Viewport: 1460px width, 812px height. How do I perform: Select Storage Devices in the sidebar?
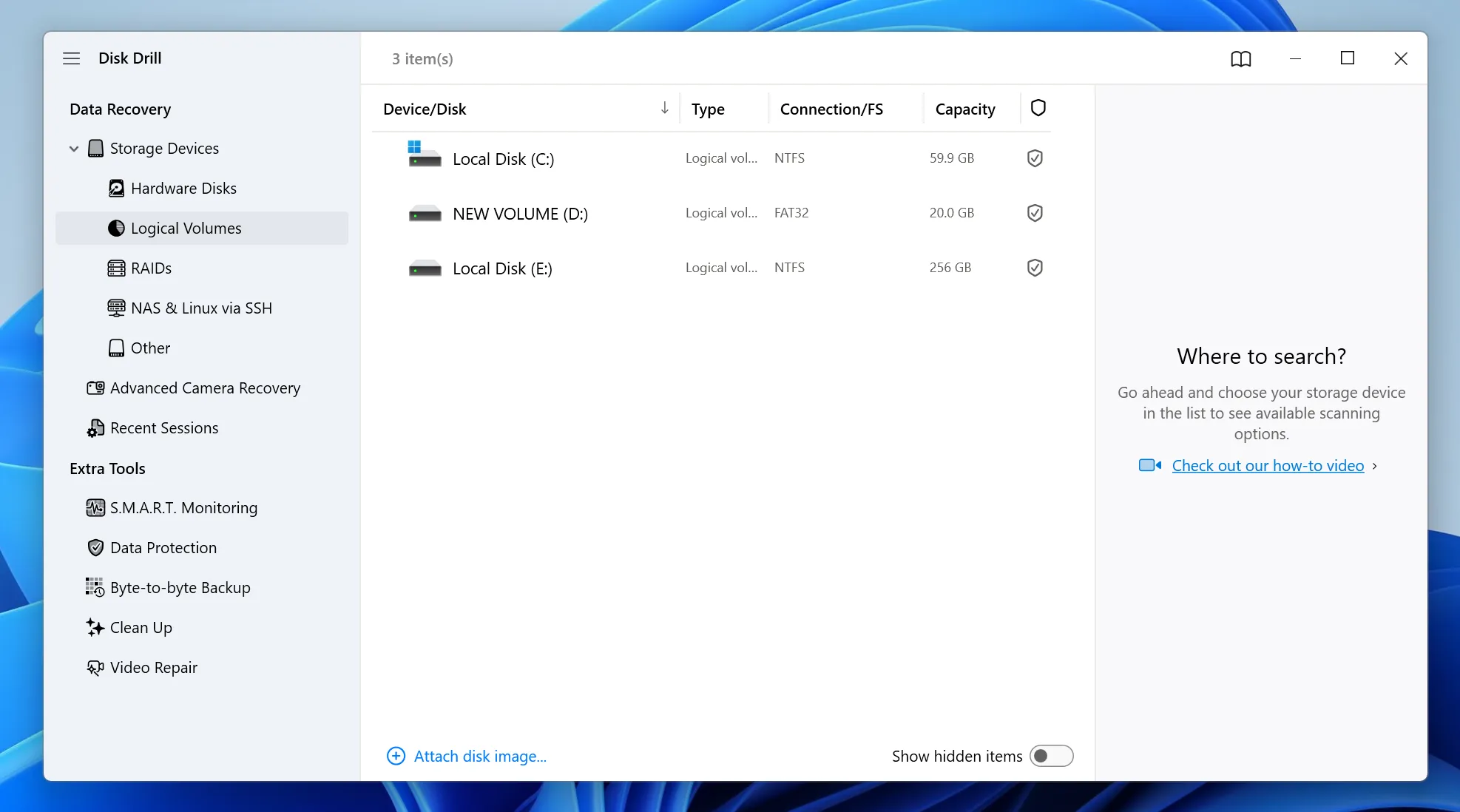(164, 149)
